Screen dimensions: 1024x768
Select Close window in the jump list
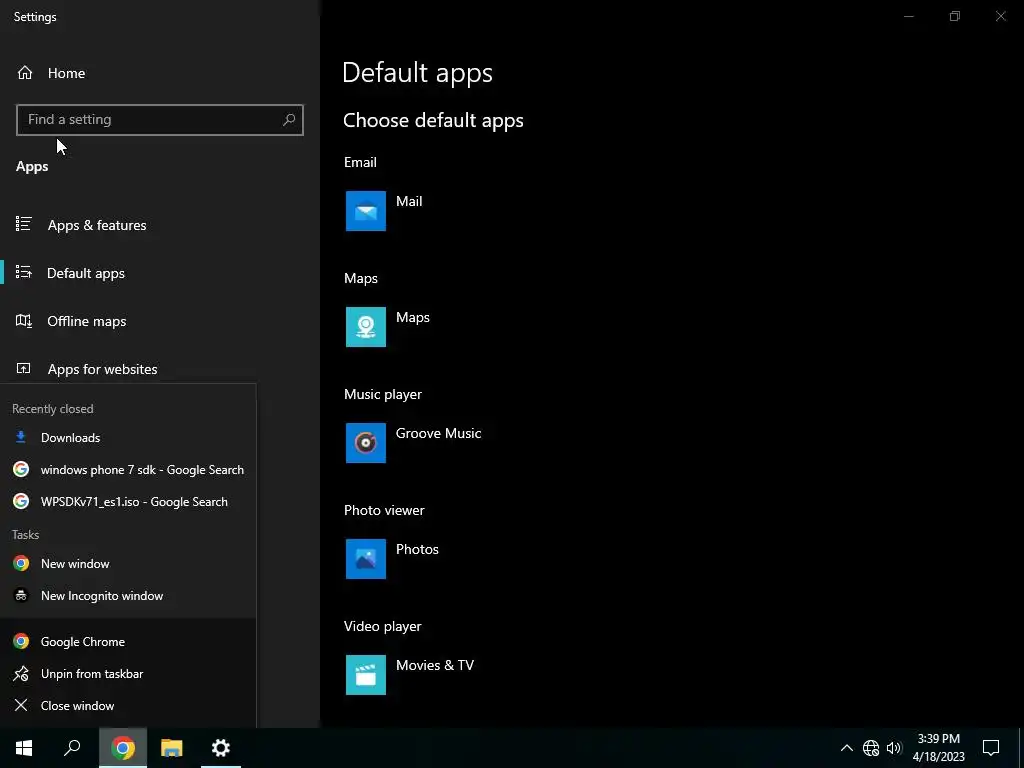point(128,705)
